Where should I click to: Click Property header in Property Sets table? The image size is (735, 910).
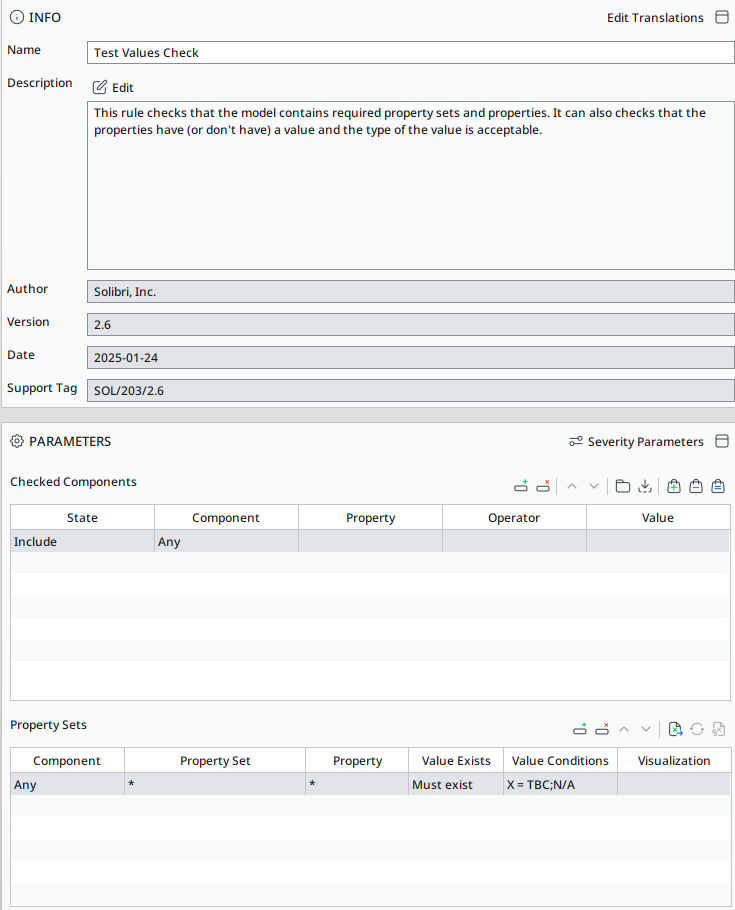click(357, 761)
